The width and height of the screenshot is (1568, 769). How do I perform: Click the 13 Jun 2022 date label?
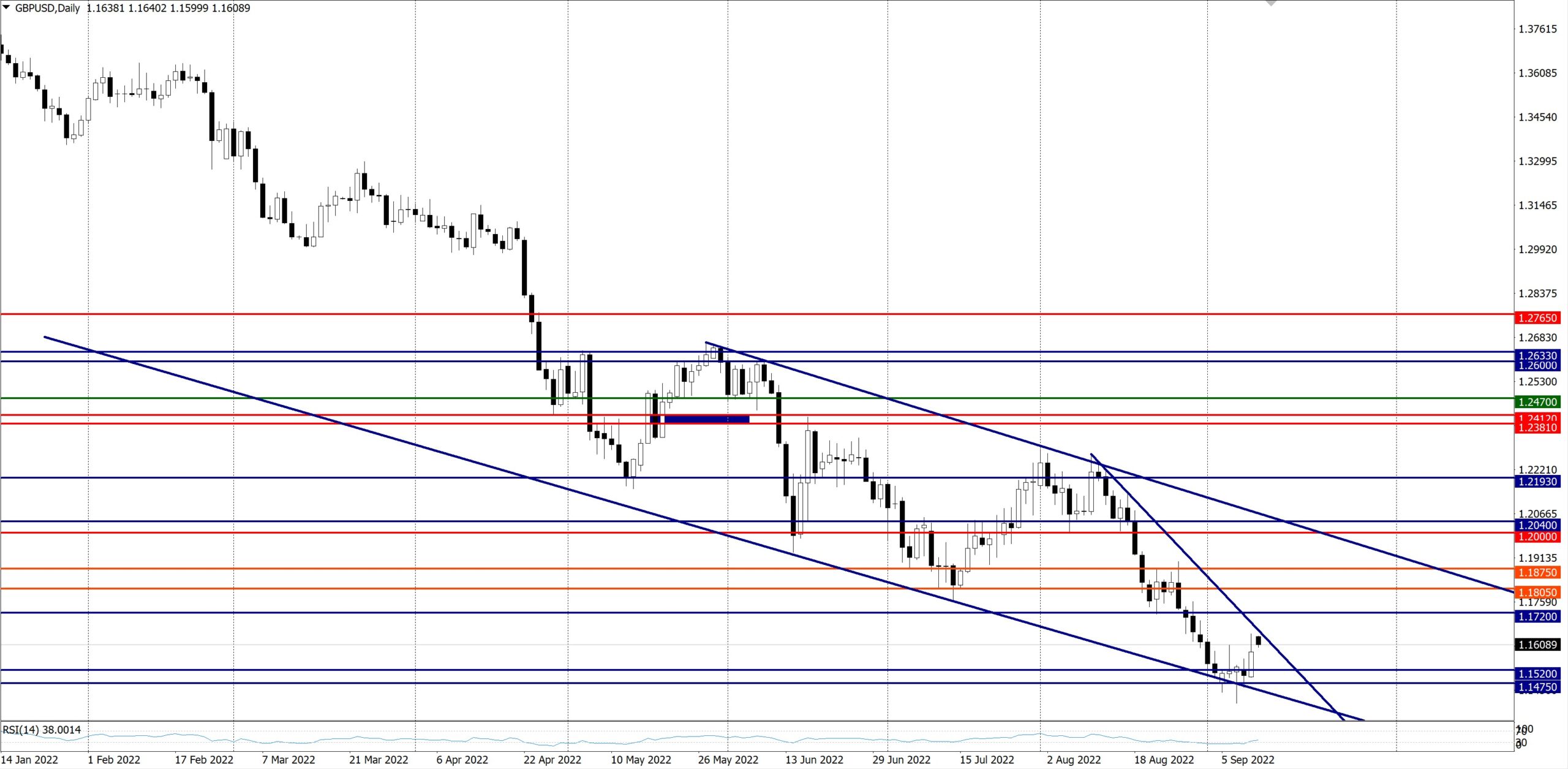click(814, 760)
